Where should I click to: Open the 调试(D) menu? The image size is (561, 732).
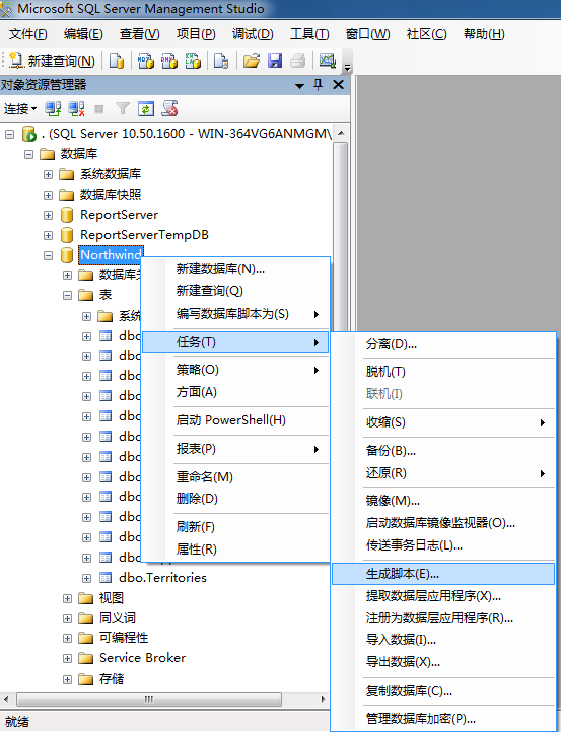[252, 34]
